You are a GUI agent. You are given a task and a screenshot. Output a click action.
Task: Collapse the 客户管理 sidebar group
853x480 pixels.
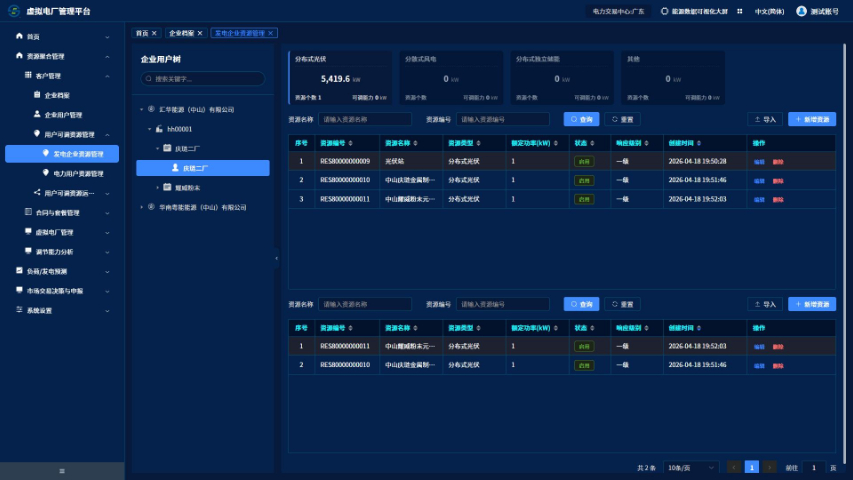click(107, 76)
